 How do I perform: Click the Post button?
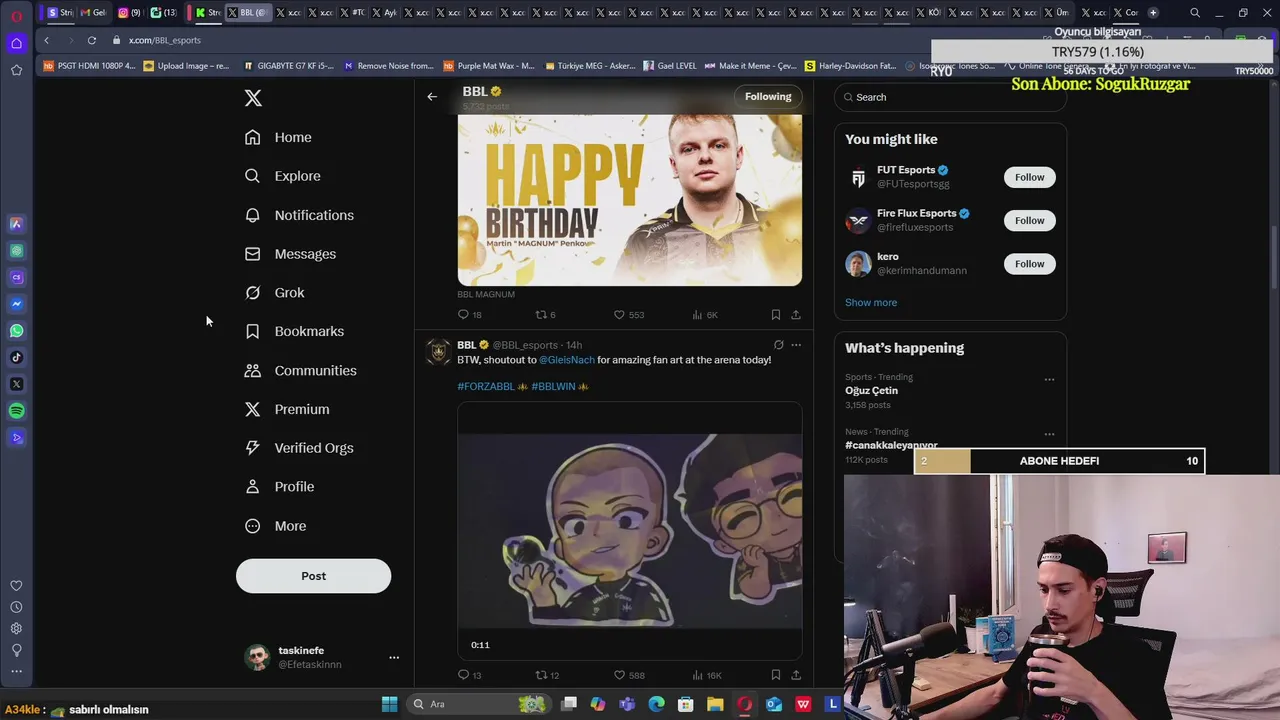click(x=313, y=576)
